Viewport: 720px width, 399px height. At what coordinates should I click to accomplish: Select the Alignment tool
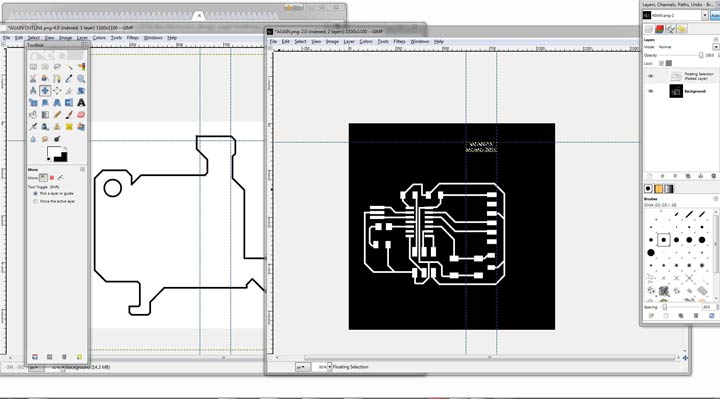[x=57, y=91]
